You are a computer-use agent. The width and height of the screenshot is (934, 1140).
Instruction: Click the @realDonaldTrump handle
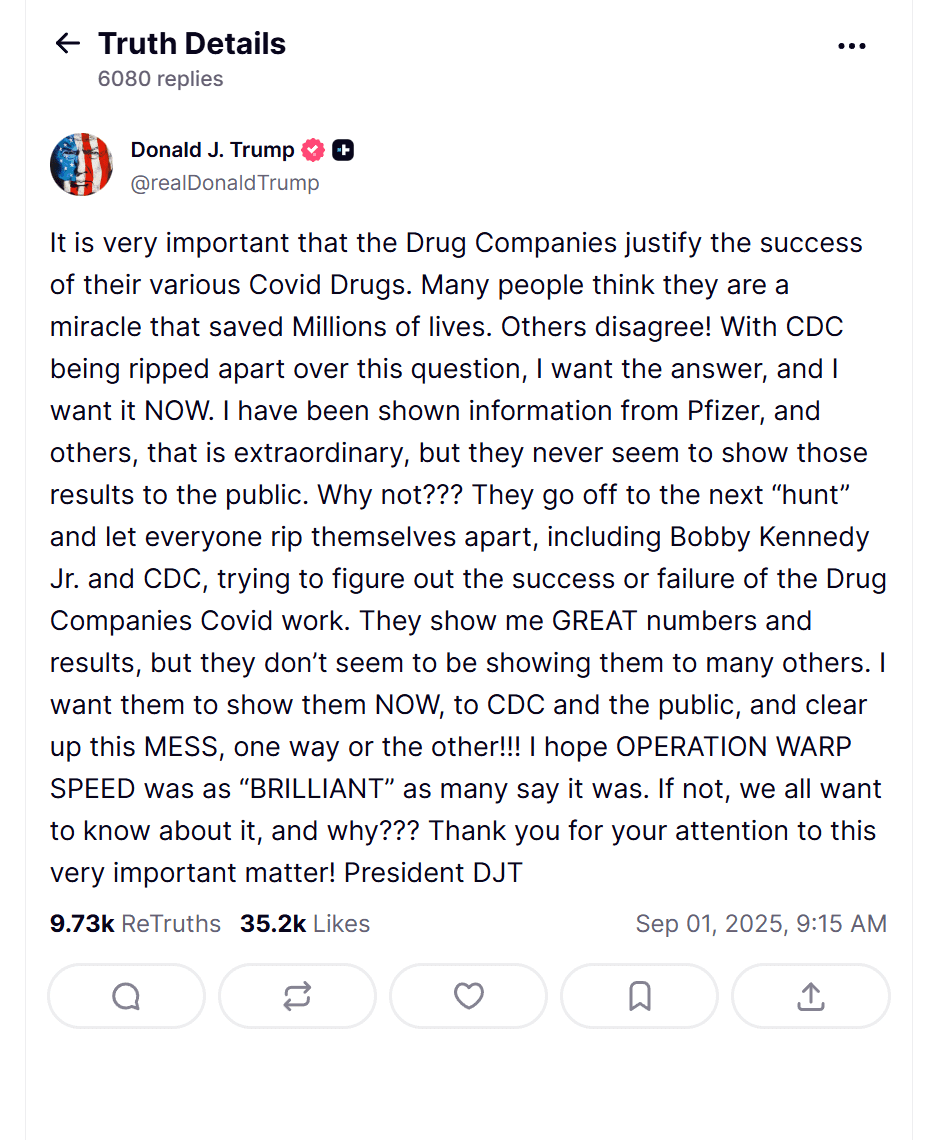[x=225, y=182]
